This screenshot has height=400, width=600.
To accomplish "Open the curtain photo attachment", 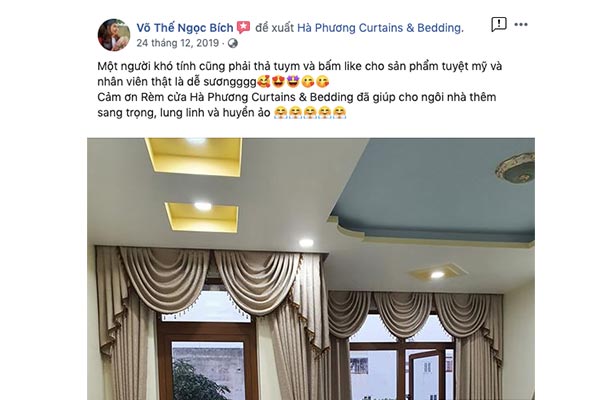I will (311, 269).
